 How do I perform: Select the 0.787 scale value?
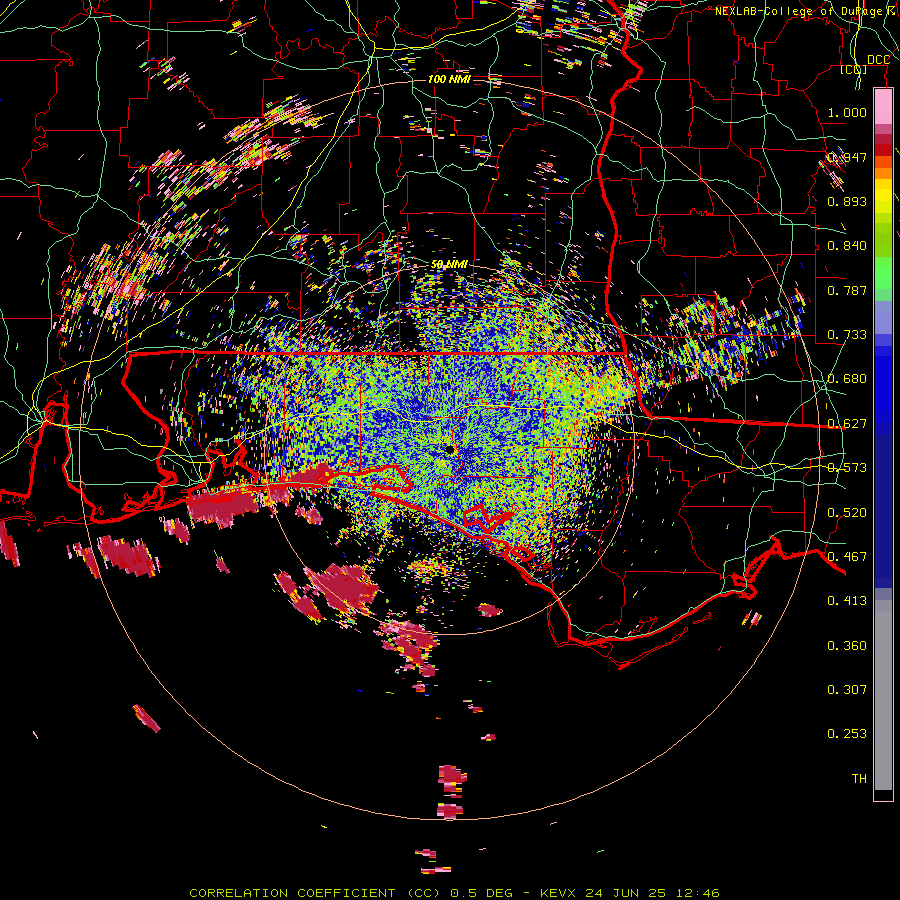[847, 290]
